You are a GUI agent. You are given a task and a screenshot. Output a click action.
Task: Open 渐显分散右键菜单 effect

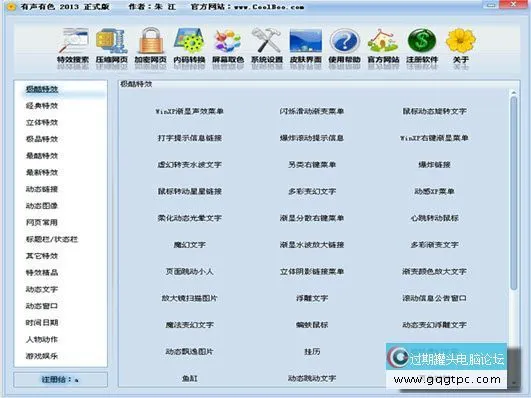pos(312,218)
